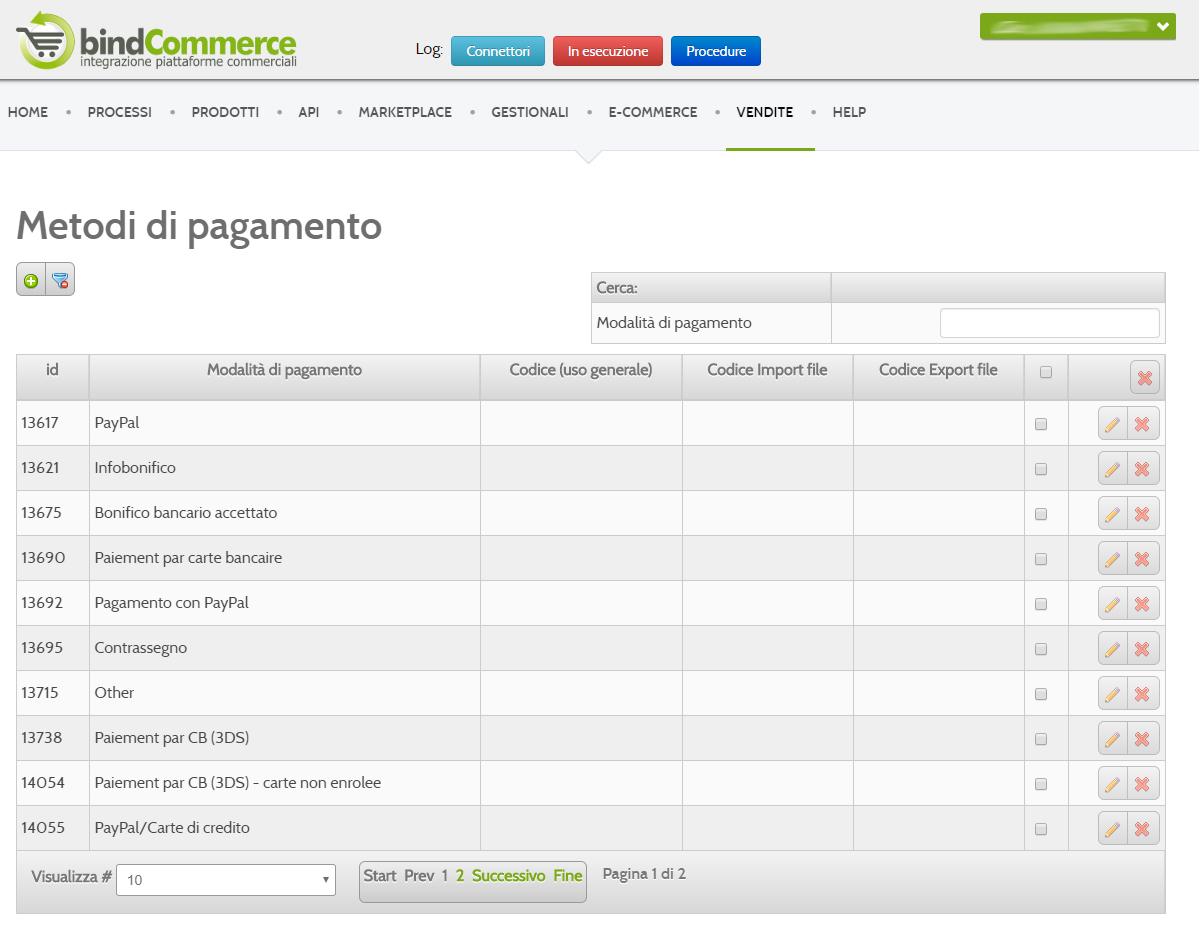1199x947 pixels.
Task: Toggle the select-all checkbox in header
Action: 1045,372
